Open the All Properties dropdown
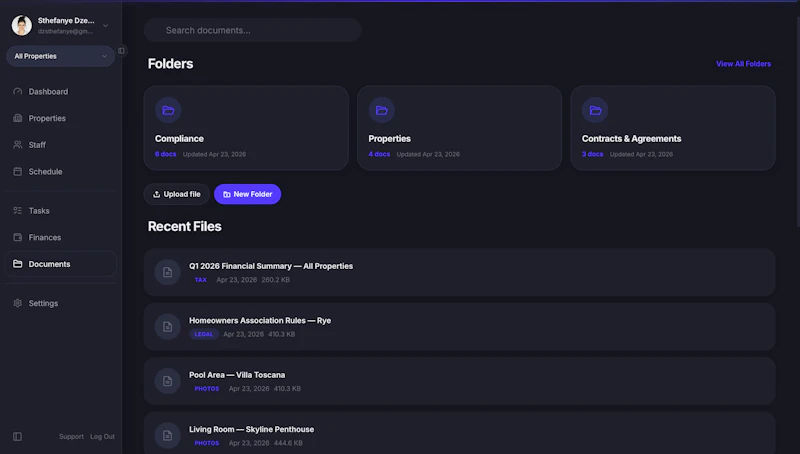800x454 pixels. 60,56
